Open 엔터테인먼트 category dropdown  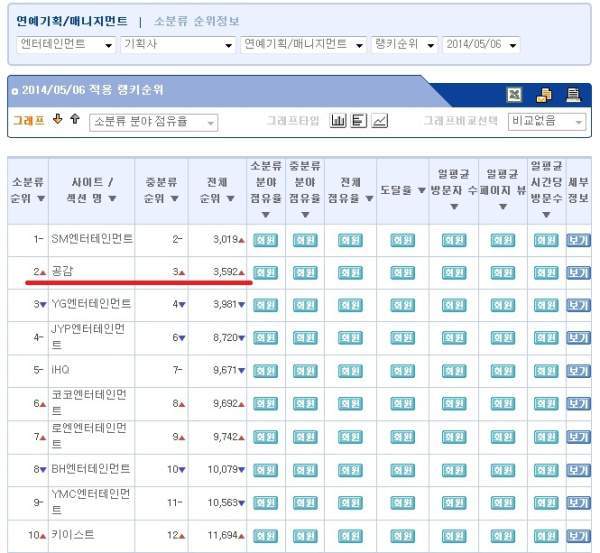pos(65,45)
